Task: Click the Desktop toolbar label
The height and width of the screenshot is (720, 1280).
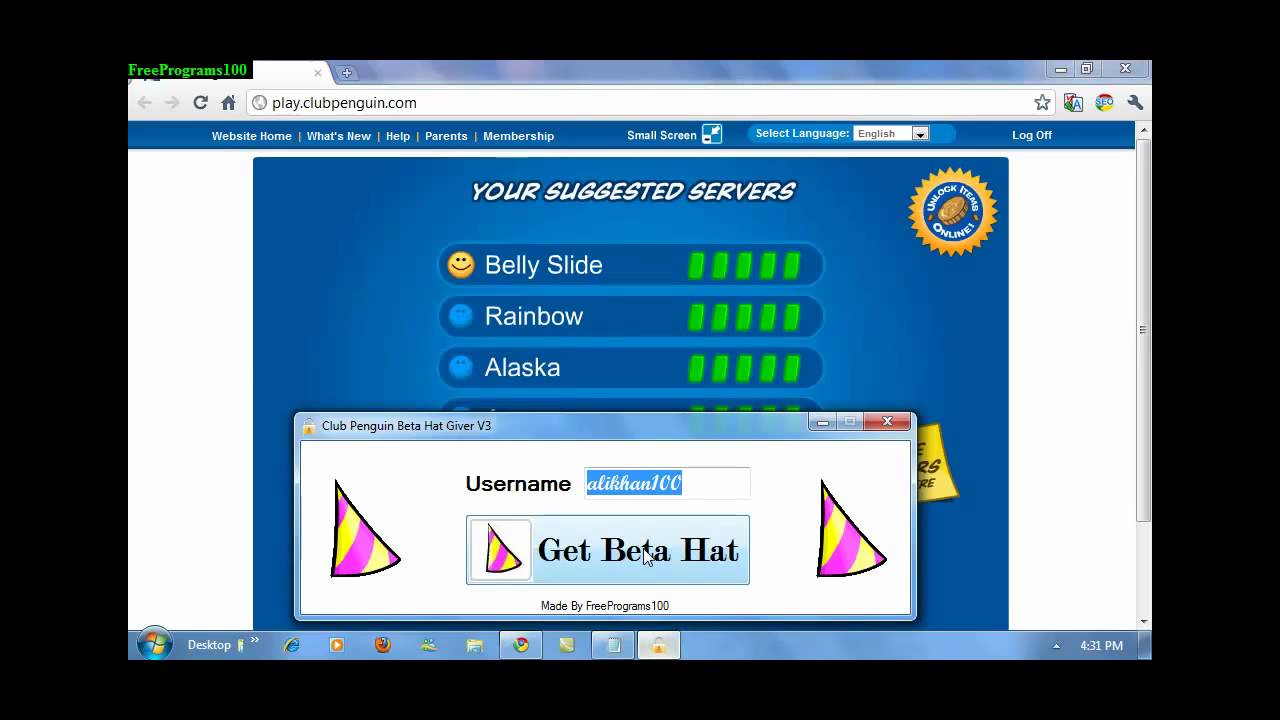Action: click(209, 645)
